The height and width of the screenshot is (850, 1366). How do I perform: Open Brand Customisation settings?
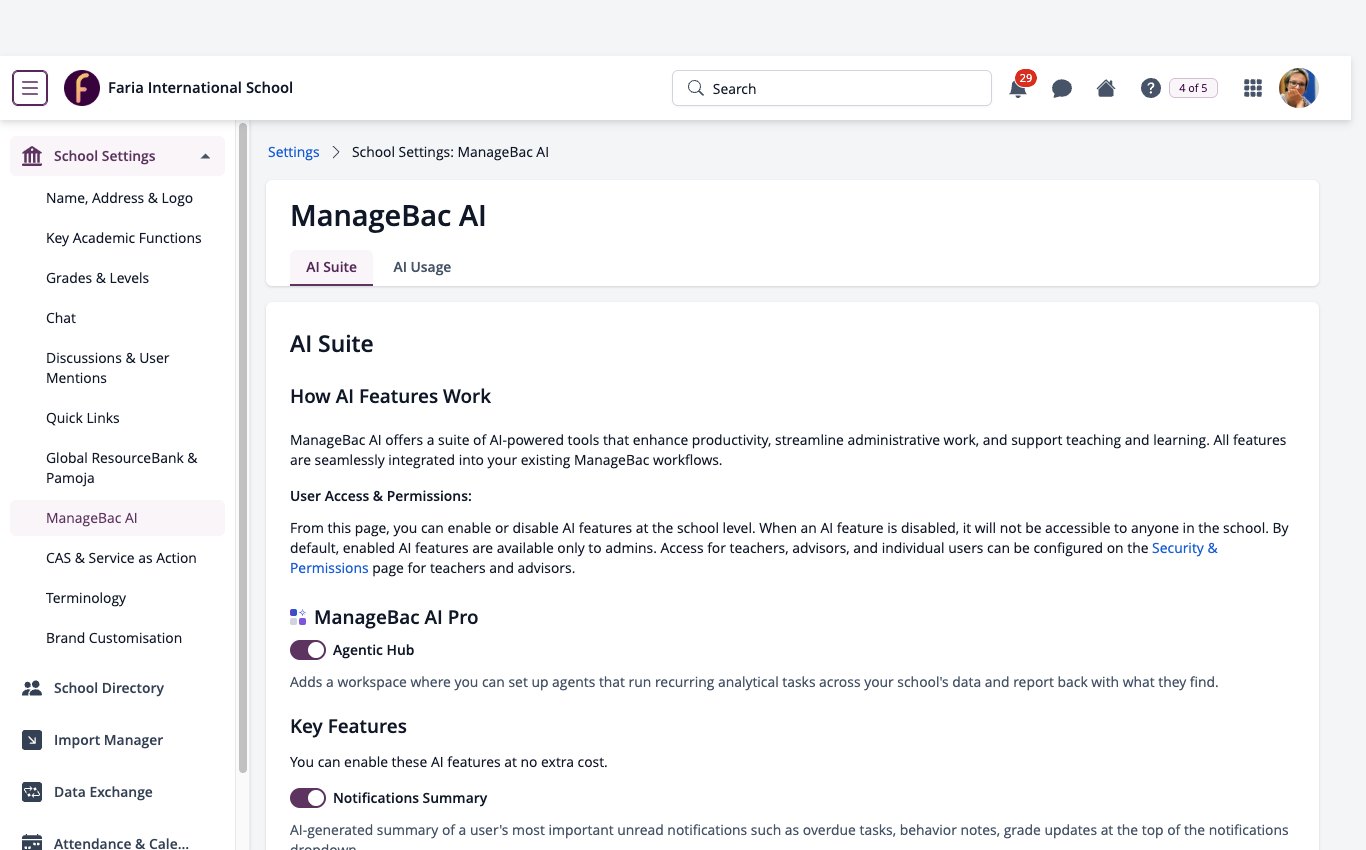(x=114, y=638)
